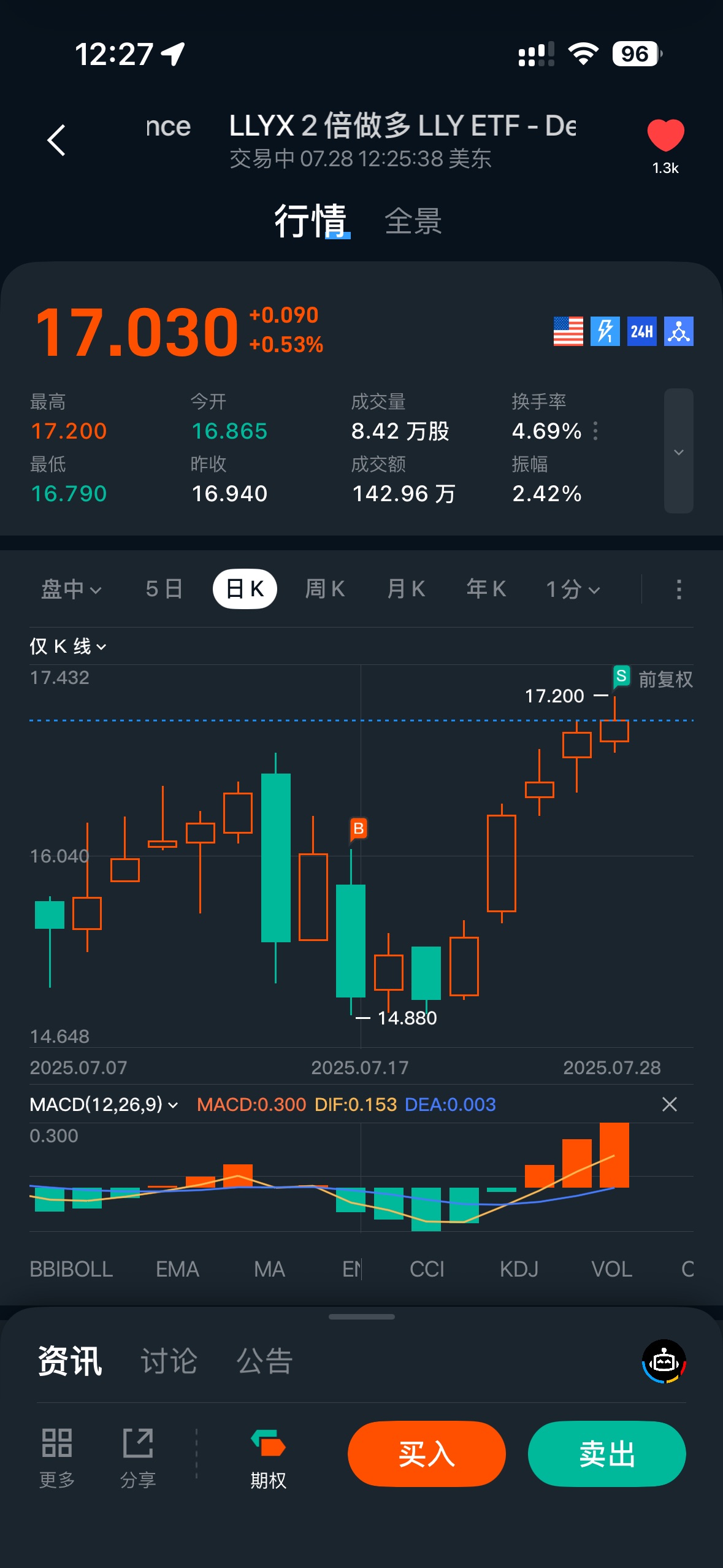
Task: Open the 期权 options icon
Action: tap(268, 1459)
